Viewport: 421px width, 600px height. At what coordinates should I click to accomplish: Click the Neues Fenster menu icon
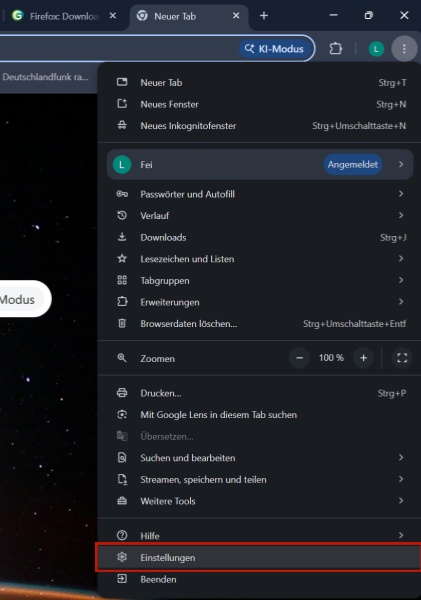pos(122,104)
